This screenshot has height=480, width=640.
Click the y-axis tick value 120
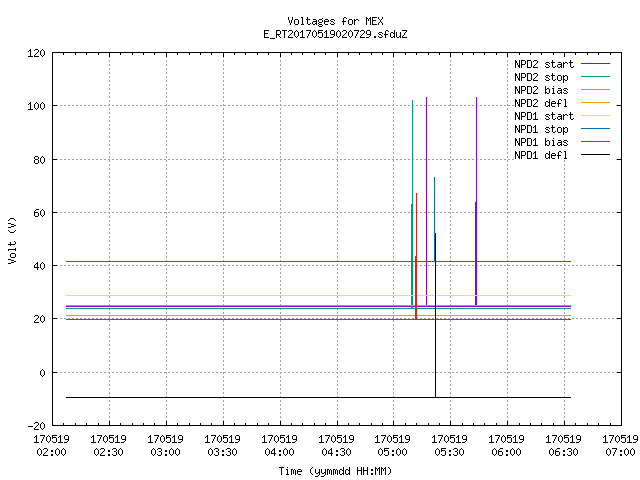coord(36,53)
